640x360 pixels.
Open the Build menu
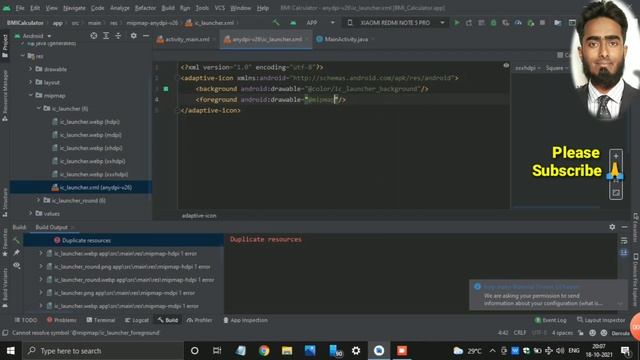168,8
